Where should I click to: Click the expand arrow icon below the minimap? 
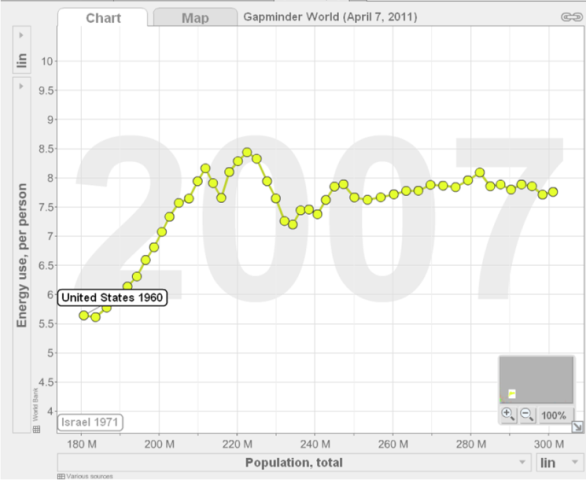pyautogui.click(x=577, y=427)
